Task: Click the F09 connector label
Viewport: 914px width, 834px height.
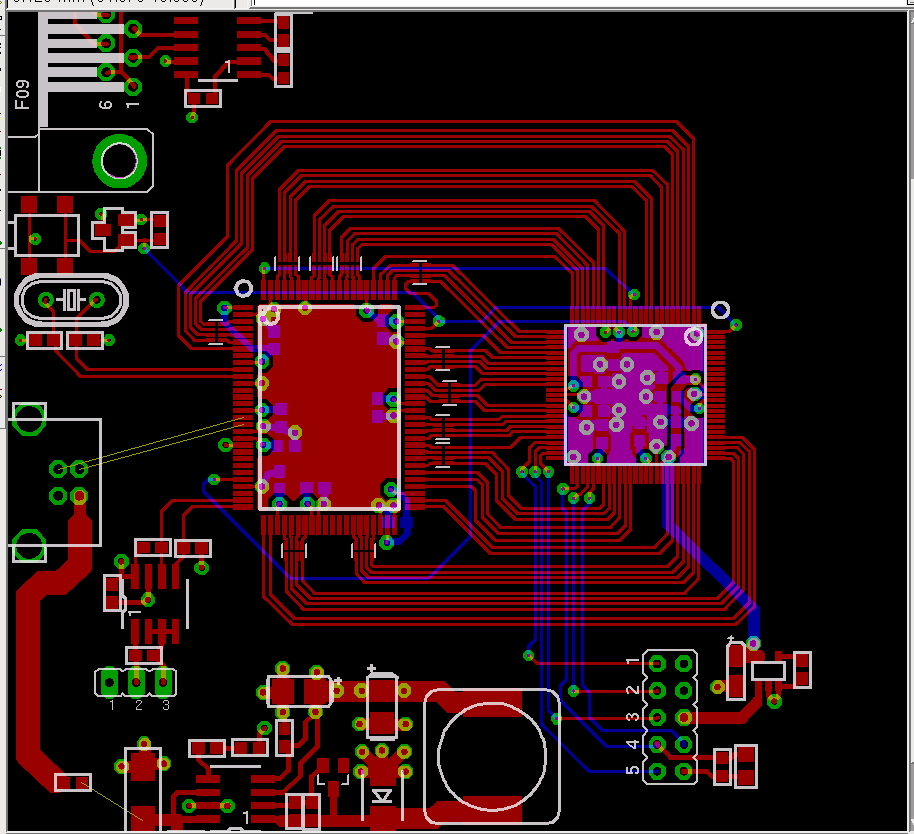Action: 22,93
